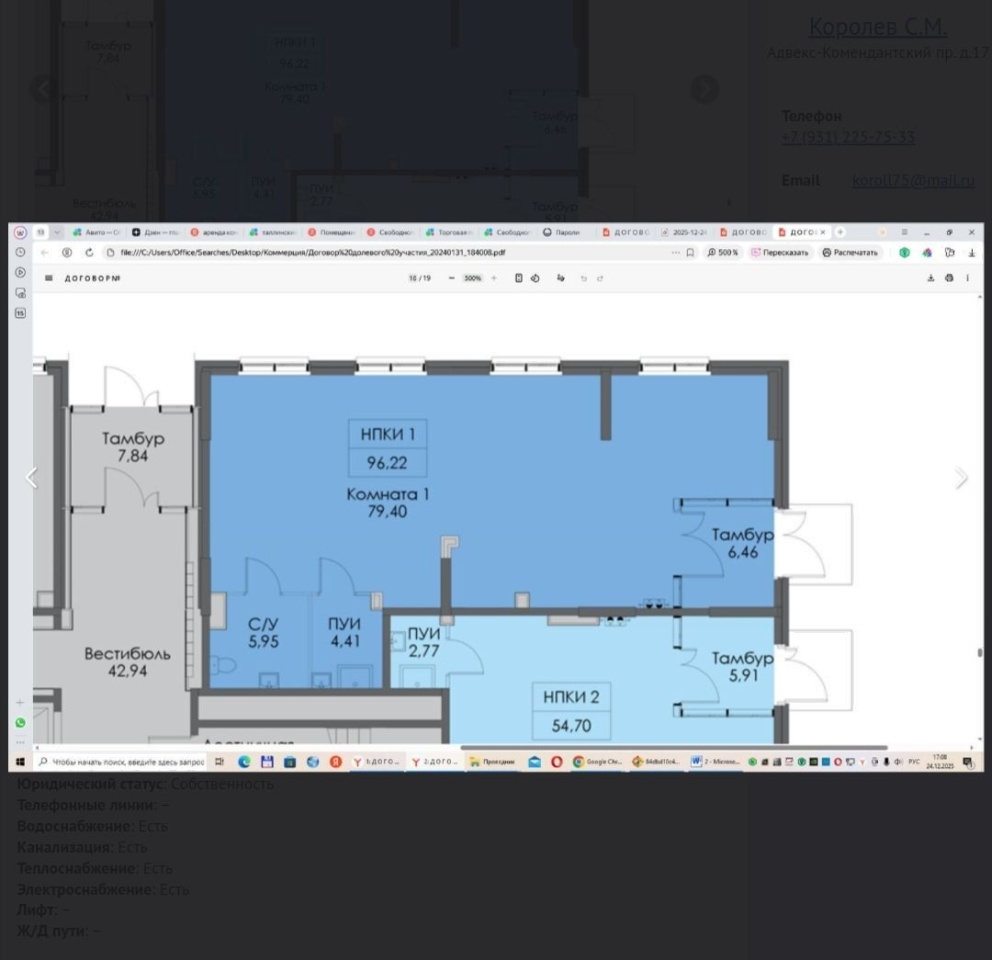Click the Пересказать button
The height and width of the screenshot is (960, 992).
tap(779, 253)
